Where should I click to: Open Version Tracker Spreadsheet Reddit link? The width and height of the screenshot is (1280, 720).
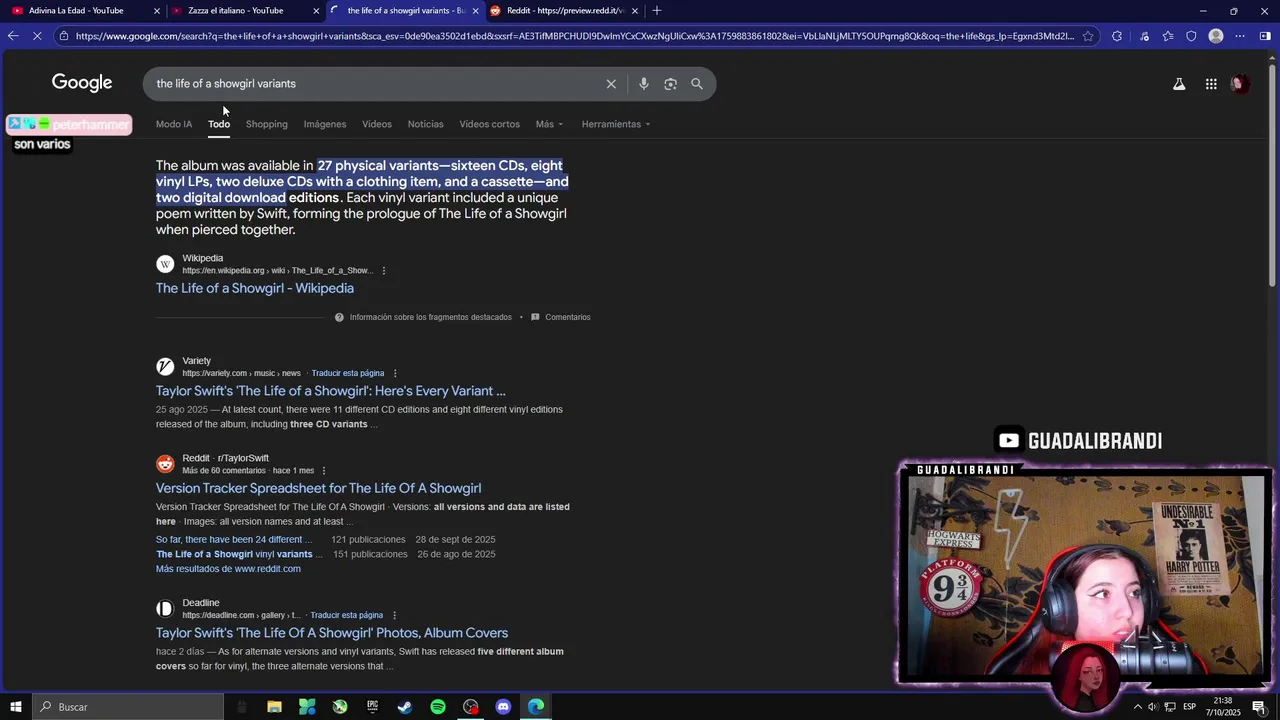click(318, 488)
